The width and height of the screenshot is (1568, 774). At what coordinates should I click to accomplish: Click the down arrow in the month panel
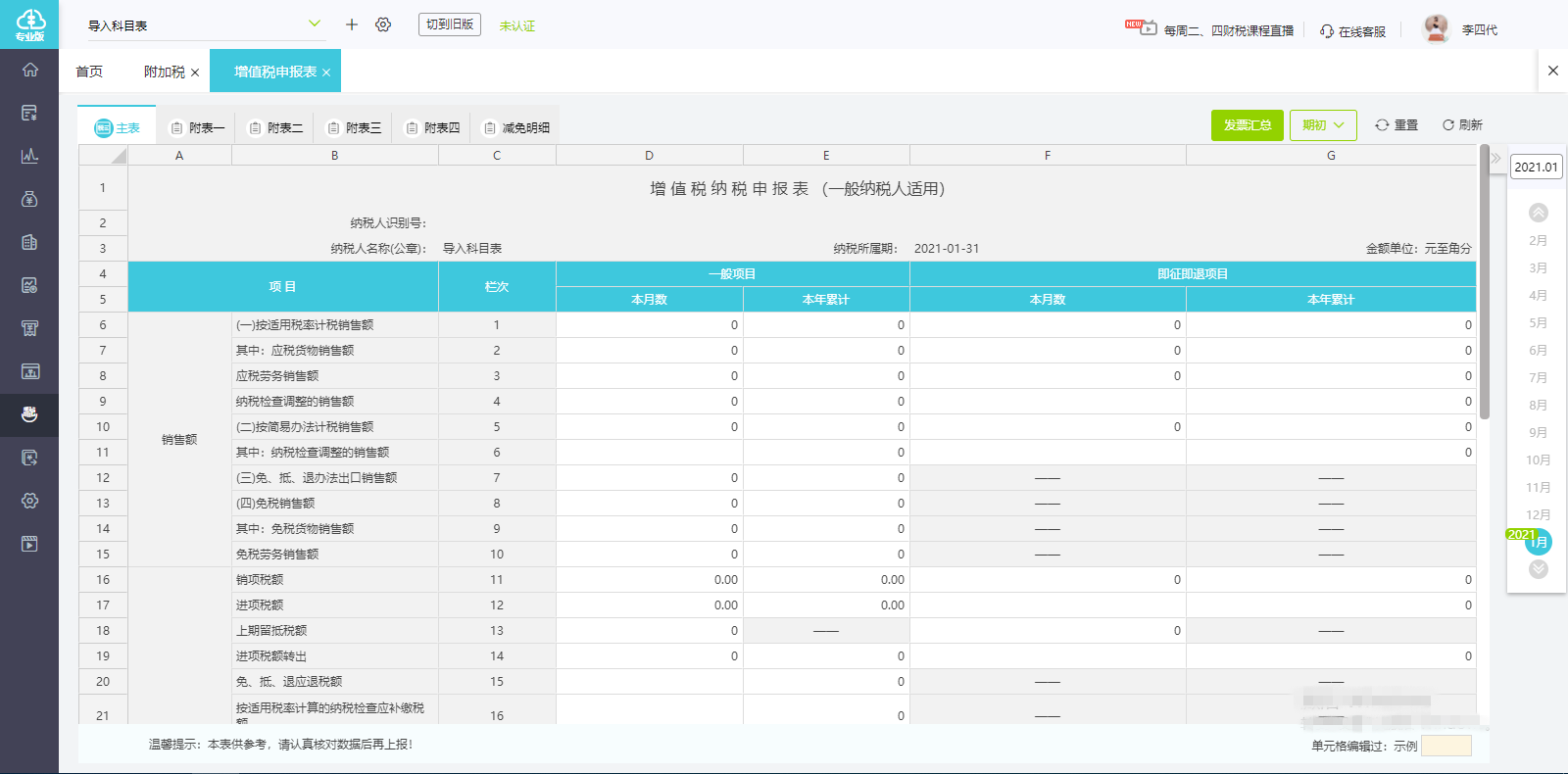pos(1539,569)
